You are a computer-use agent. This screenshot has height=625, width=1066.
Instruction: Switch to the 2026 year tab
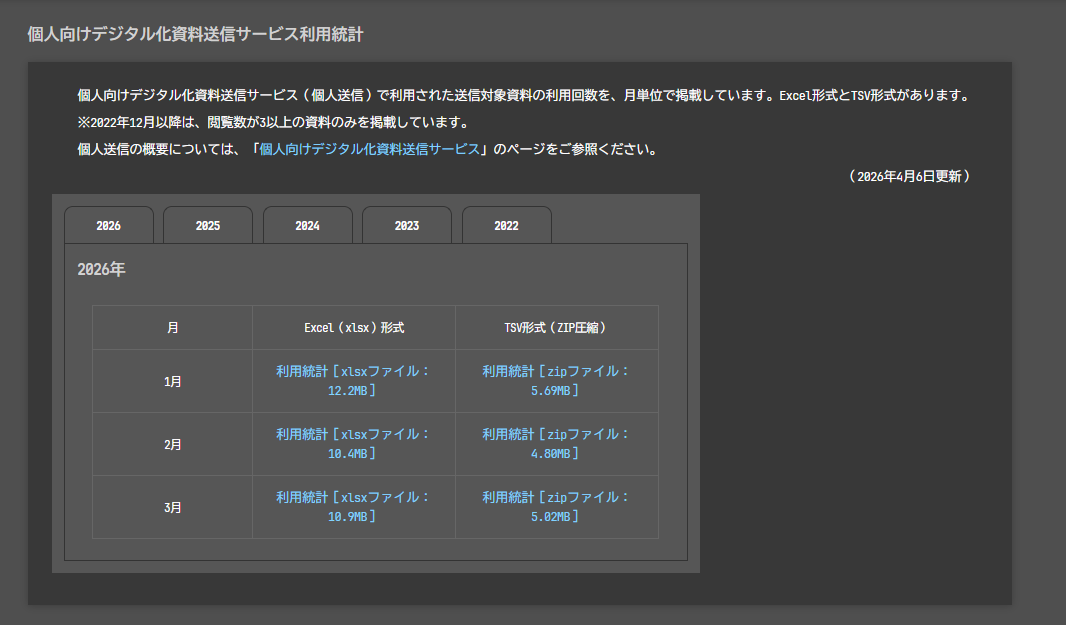point(109,225)
